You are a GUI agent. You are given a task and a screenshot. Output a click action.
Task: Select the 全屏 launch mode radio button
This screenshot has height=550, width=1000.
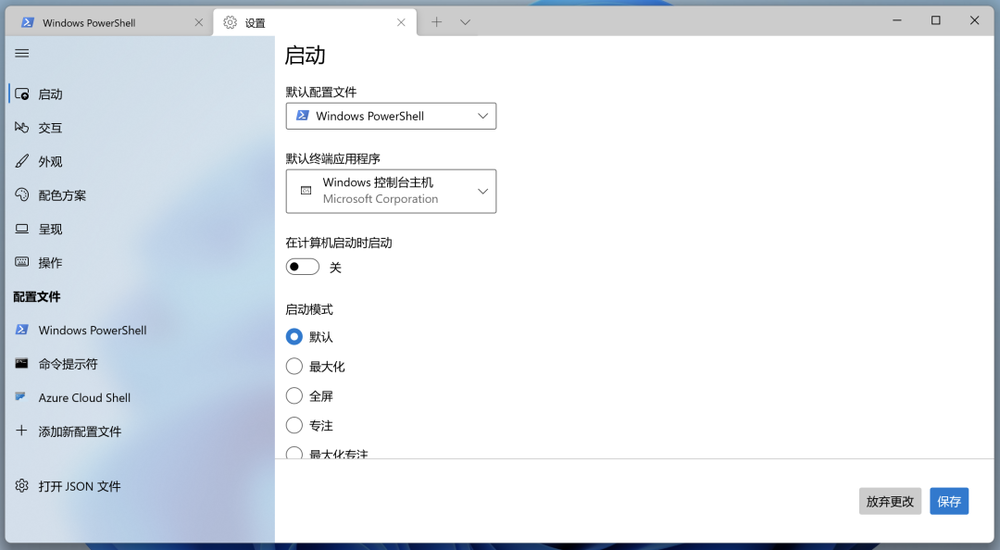[294, 396]
